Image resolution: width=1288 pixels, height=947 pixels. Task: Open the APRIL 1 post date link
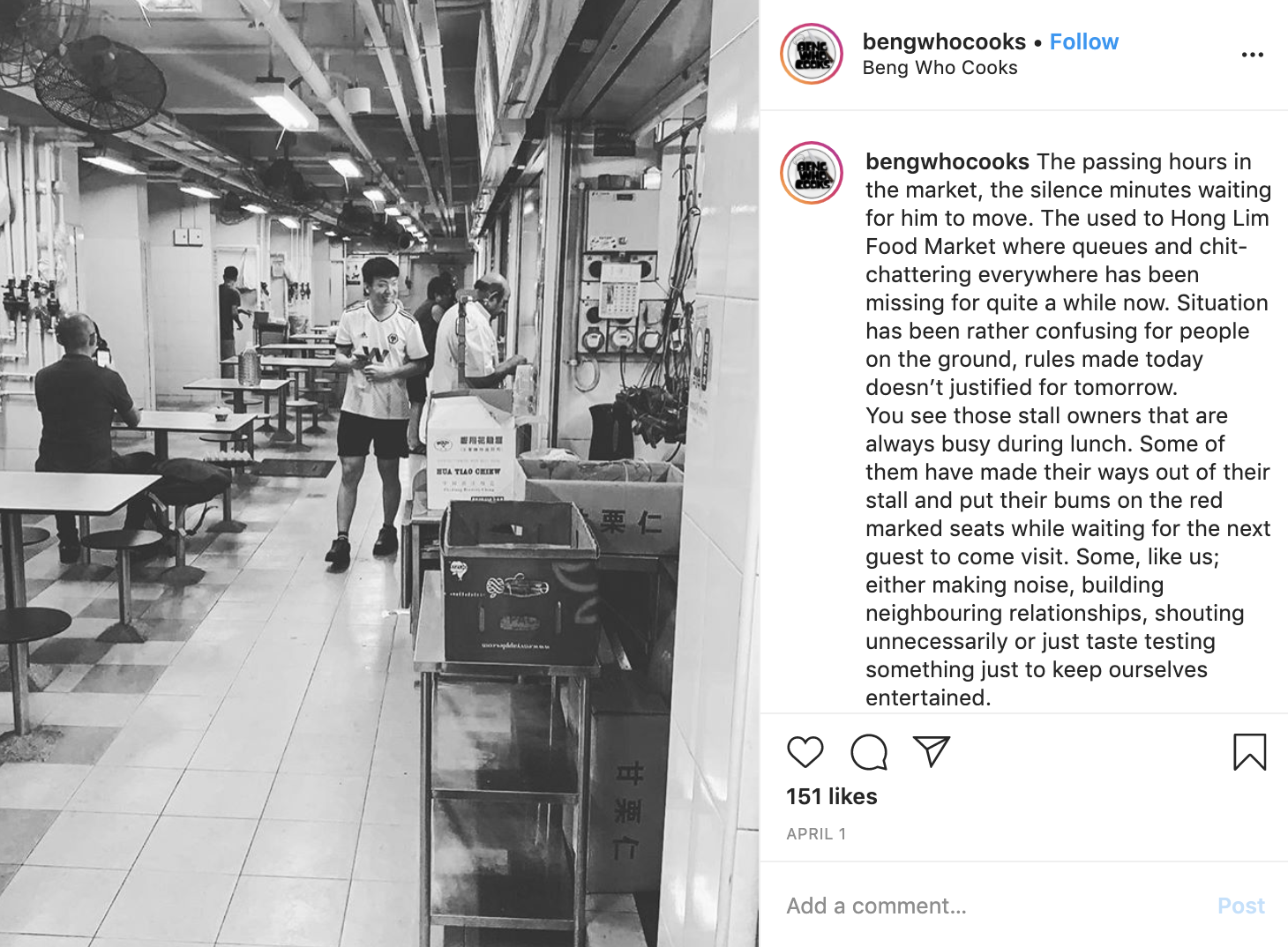[x=816, y=833]
